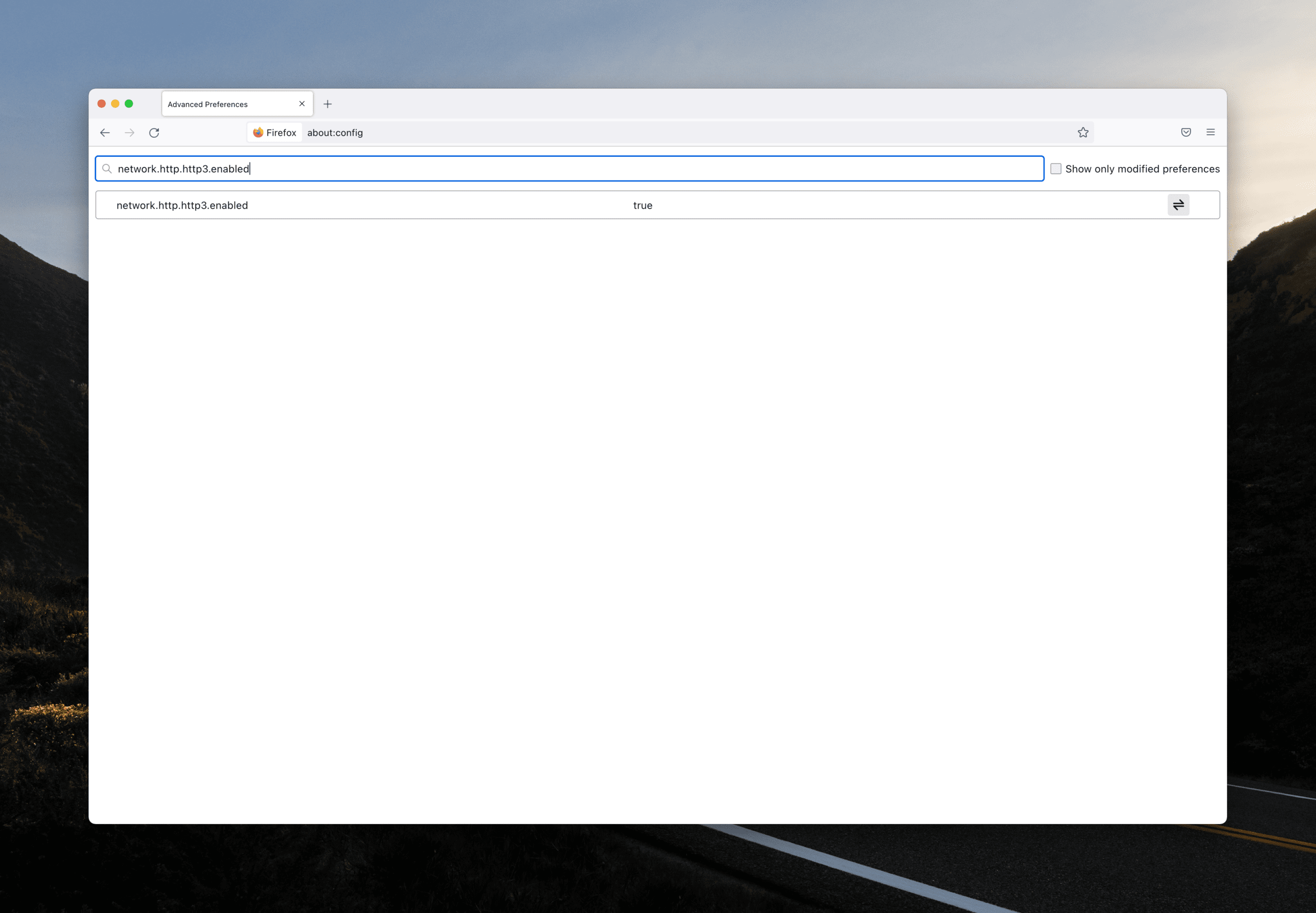The height and width of the screenshot is (913, 1316).
Task: Click the true value of the preference
Action: [642, 205]
